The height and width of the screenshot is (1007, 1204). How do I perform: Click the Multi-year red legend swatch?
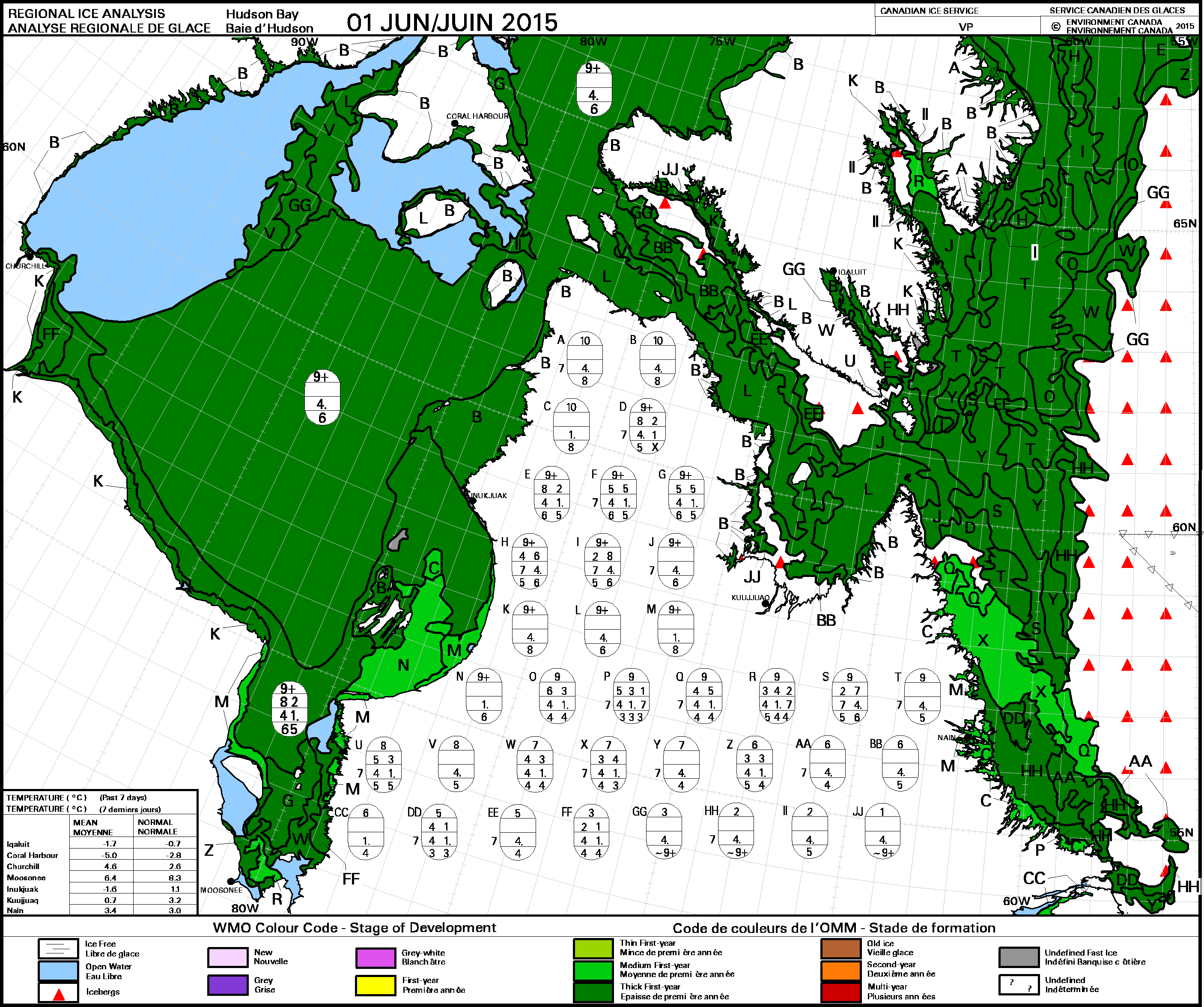841,993
